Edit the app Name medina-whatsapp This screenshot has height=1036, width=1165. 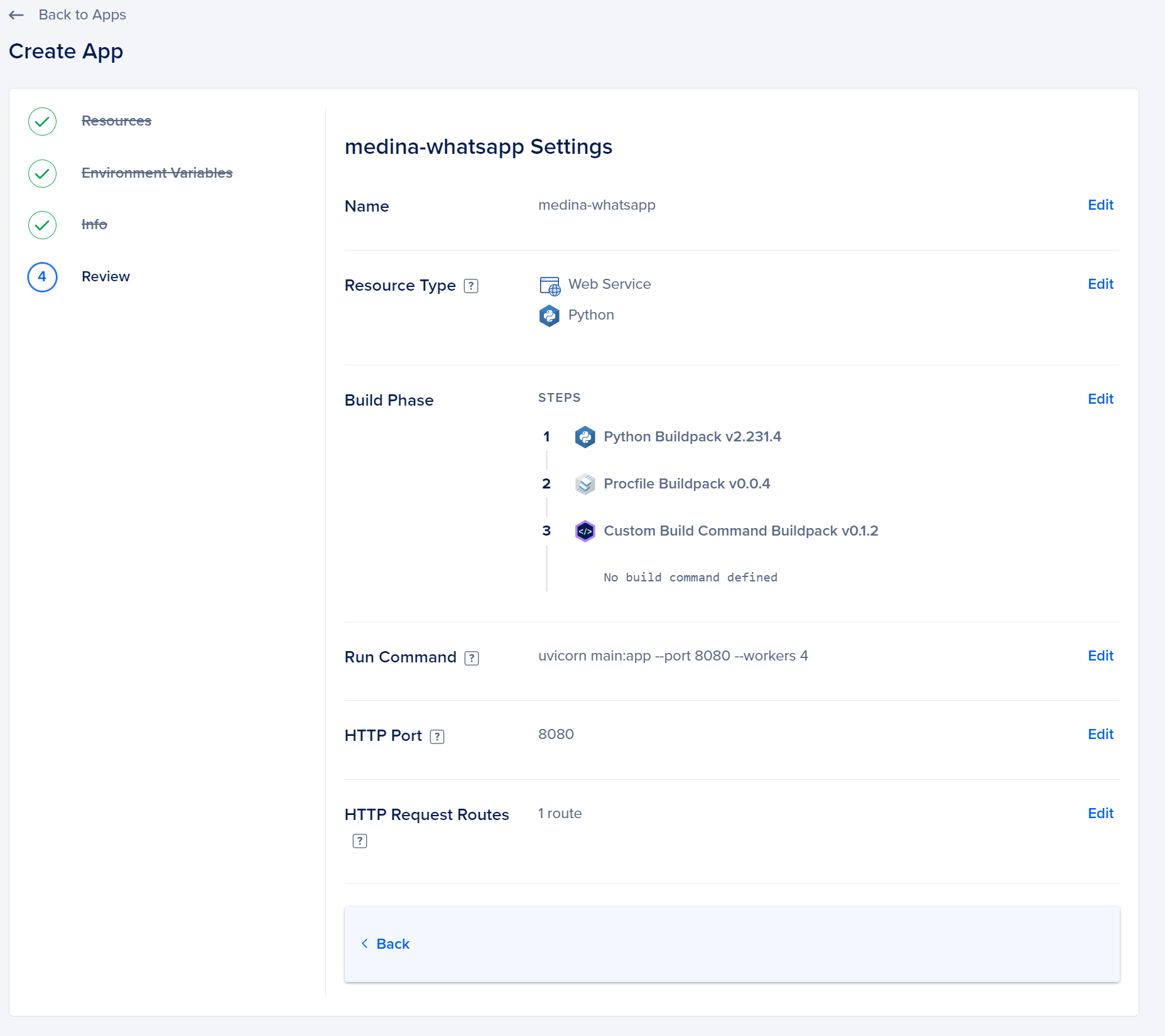tap(1100, 205)
